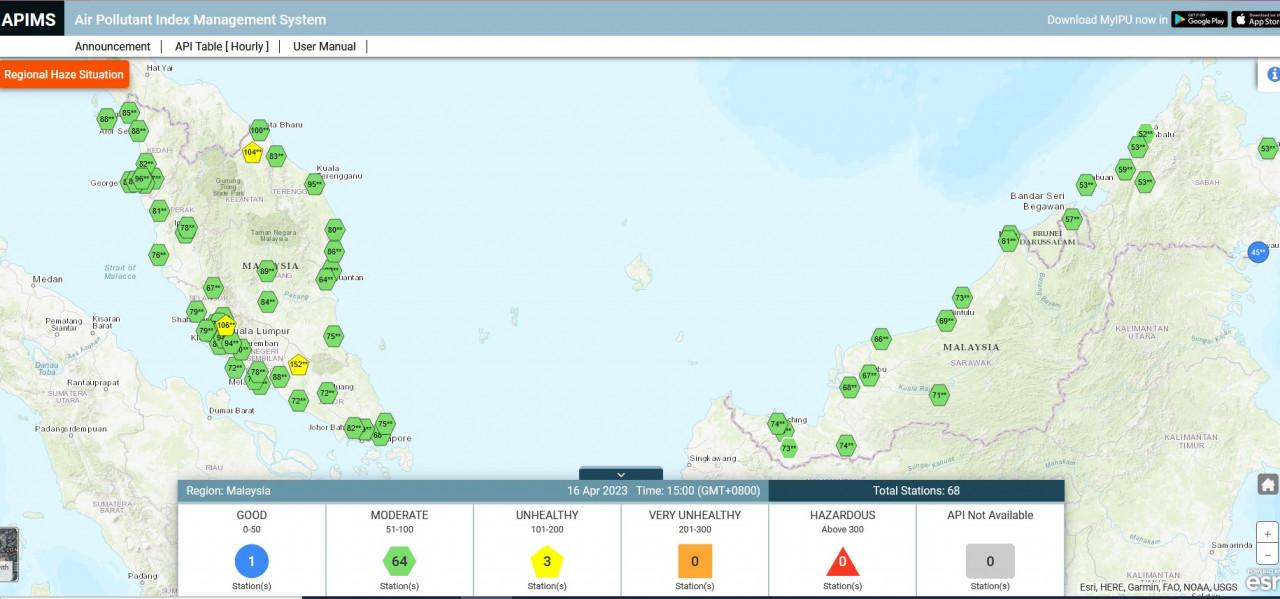
Task: Open API Table [Hourly] page
Action: pyautogui.click(x=222, y=46)
